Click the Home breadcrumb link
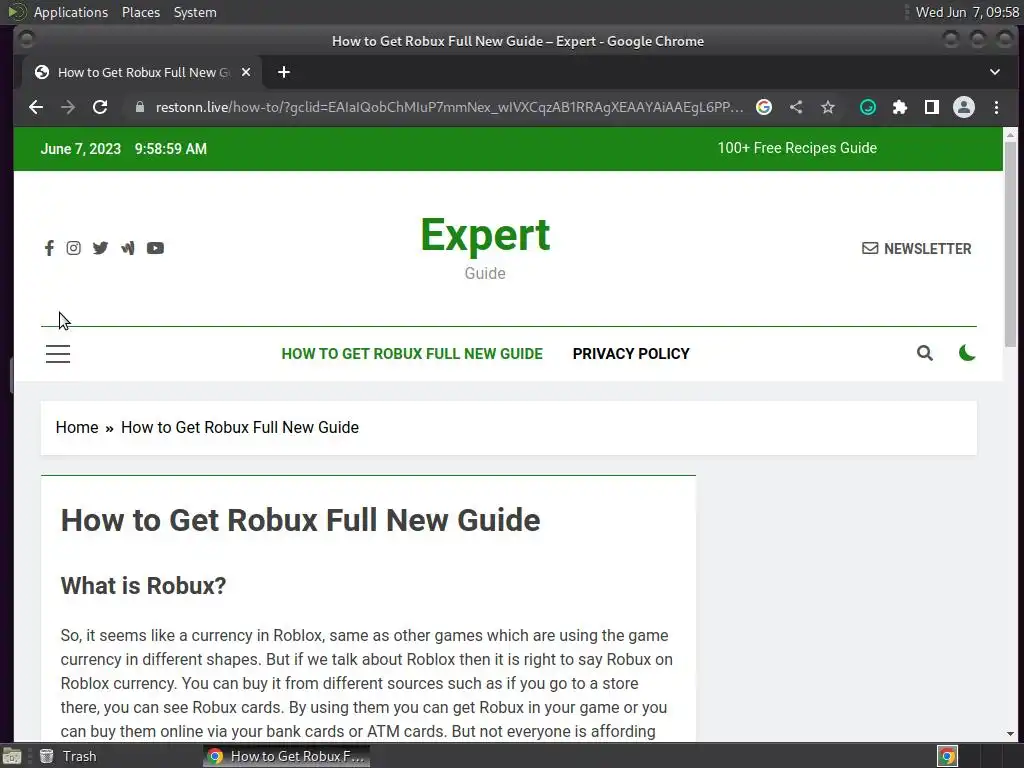 click(77, 427)
